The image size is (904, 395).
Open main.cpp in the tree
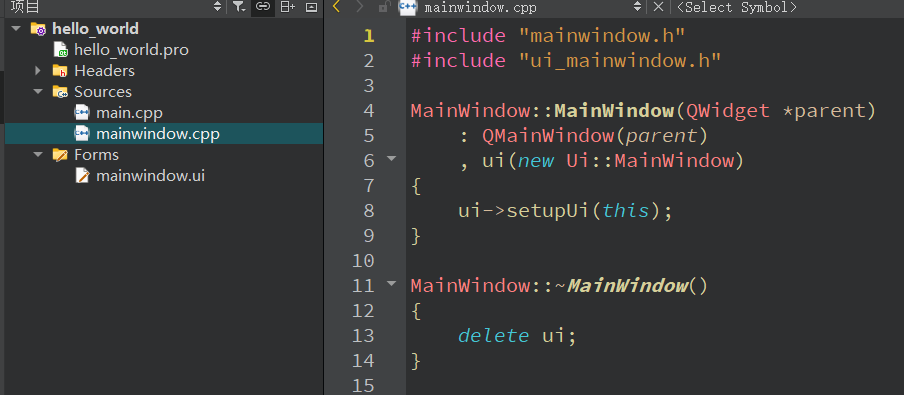point(129,112)
